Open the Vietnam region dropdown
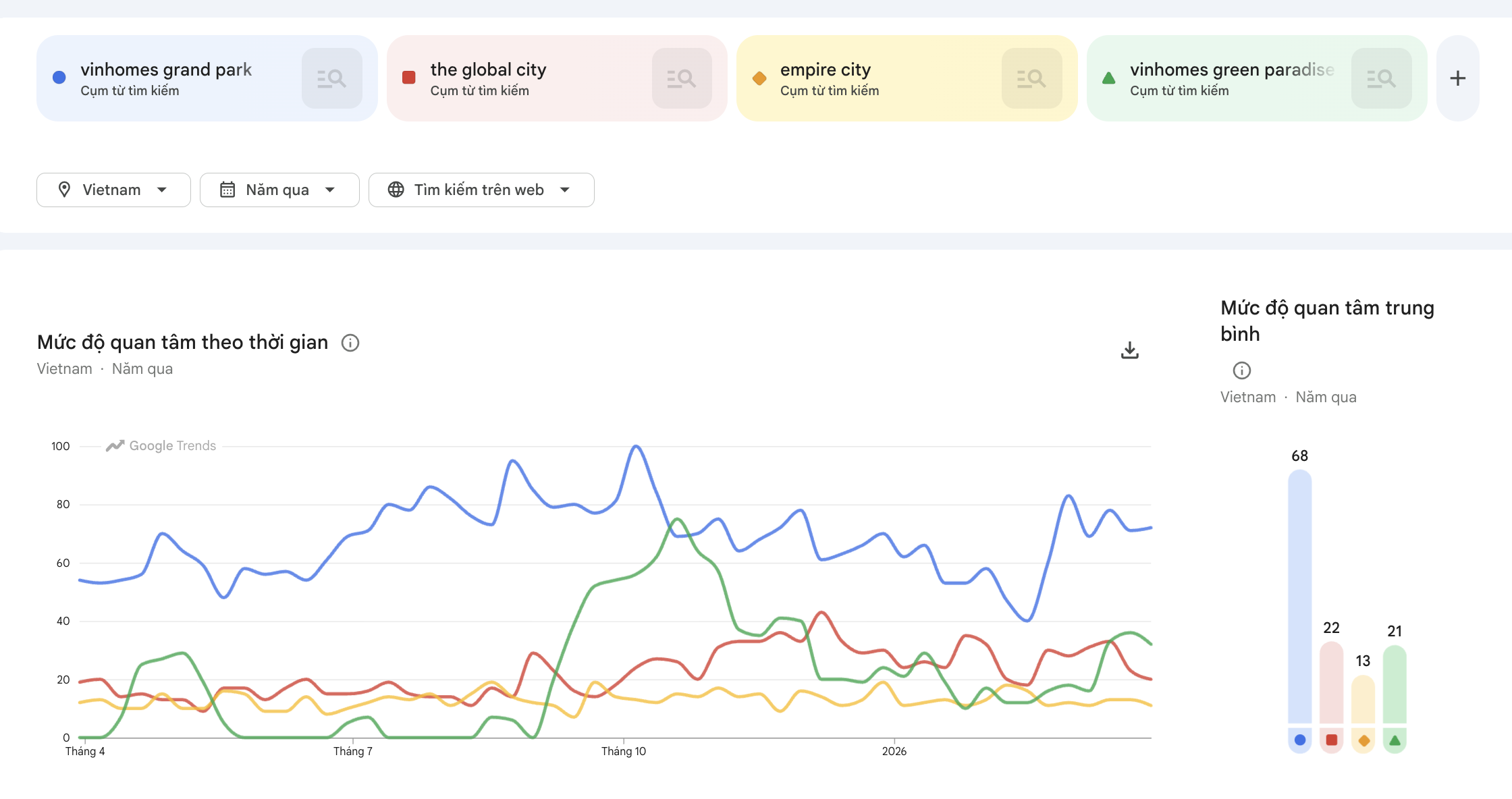Viewport: 1512px width, 799px height. click(x=113, y=190)
